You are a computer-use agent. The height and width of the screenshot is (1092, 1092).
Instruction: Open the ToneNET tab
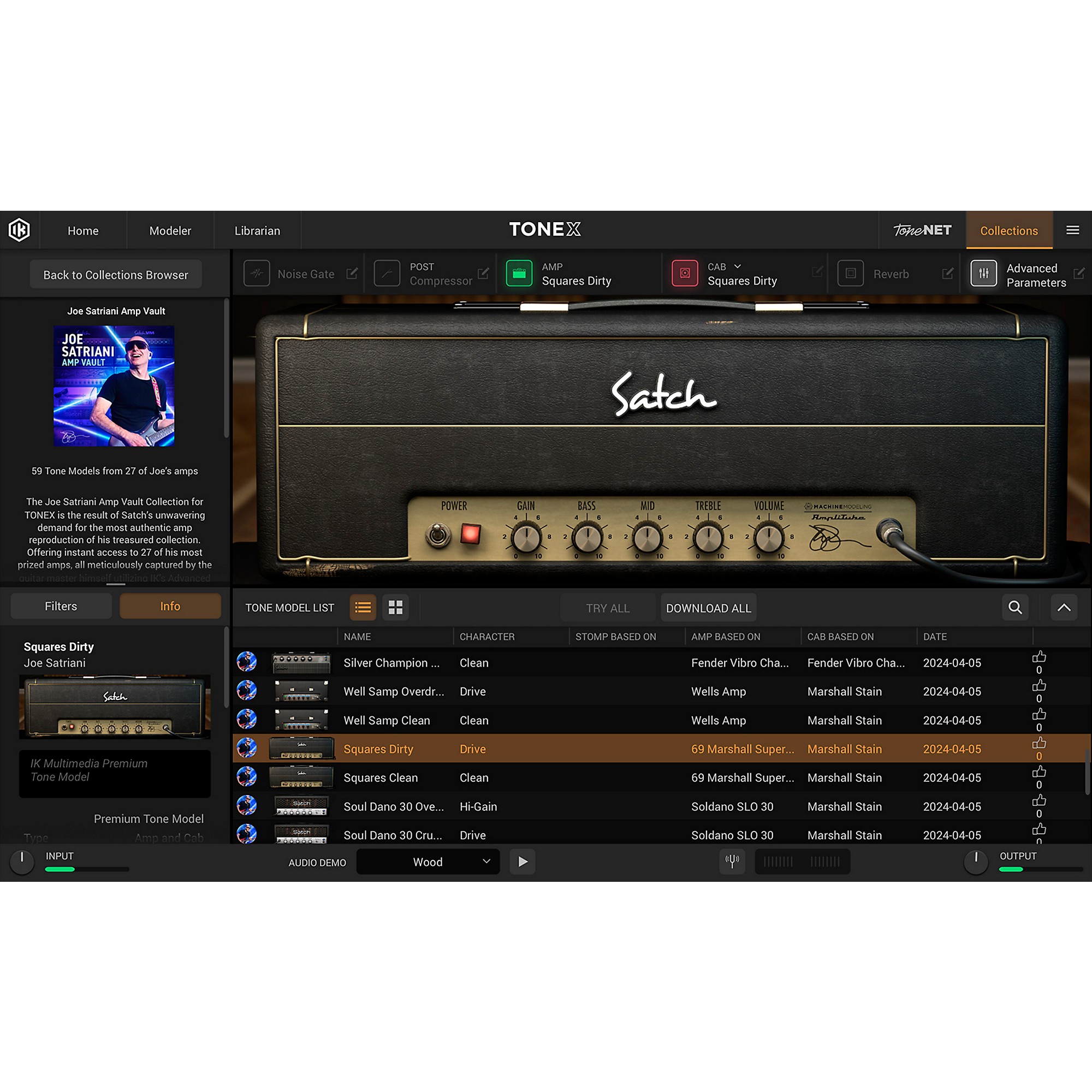(x=922, y=230)
